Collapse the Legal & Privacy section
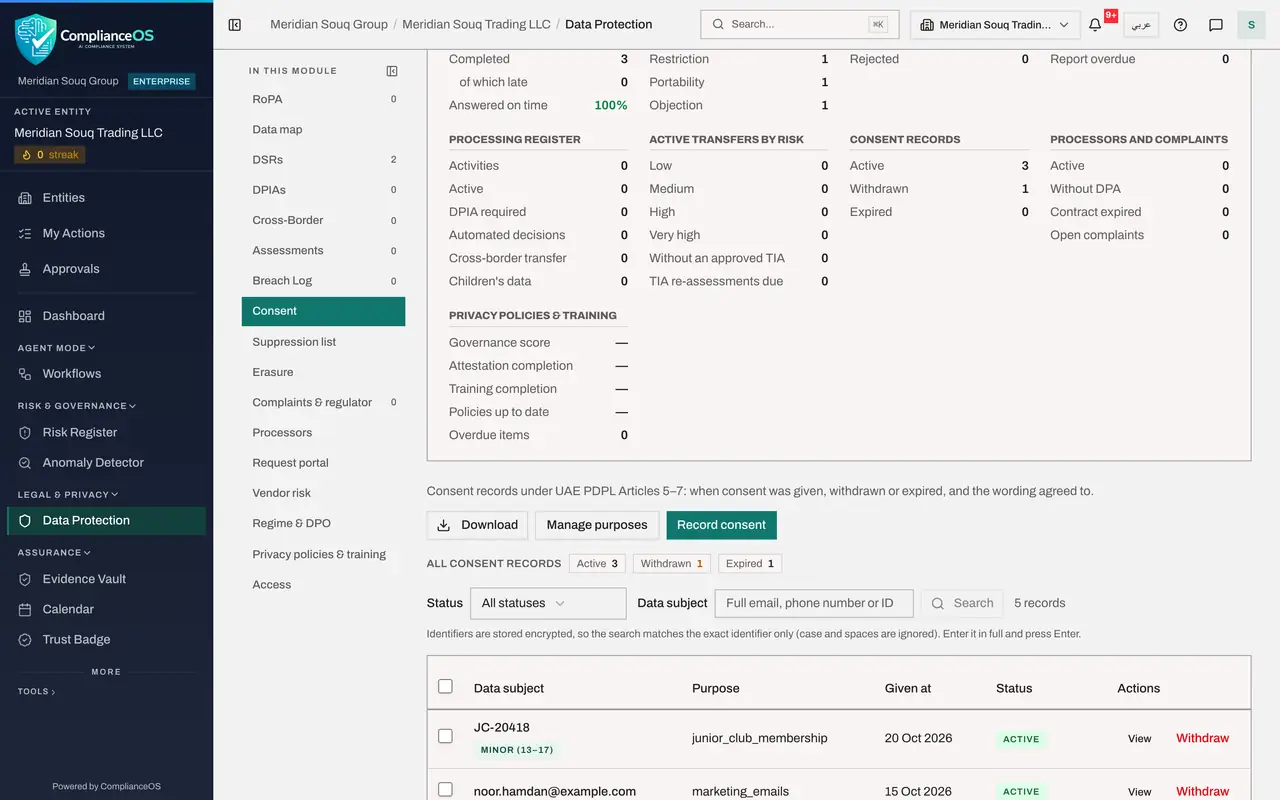Screen dimensions: 1280x800 68,494
